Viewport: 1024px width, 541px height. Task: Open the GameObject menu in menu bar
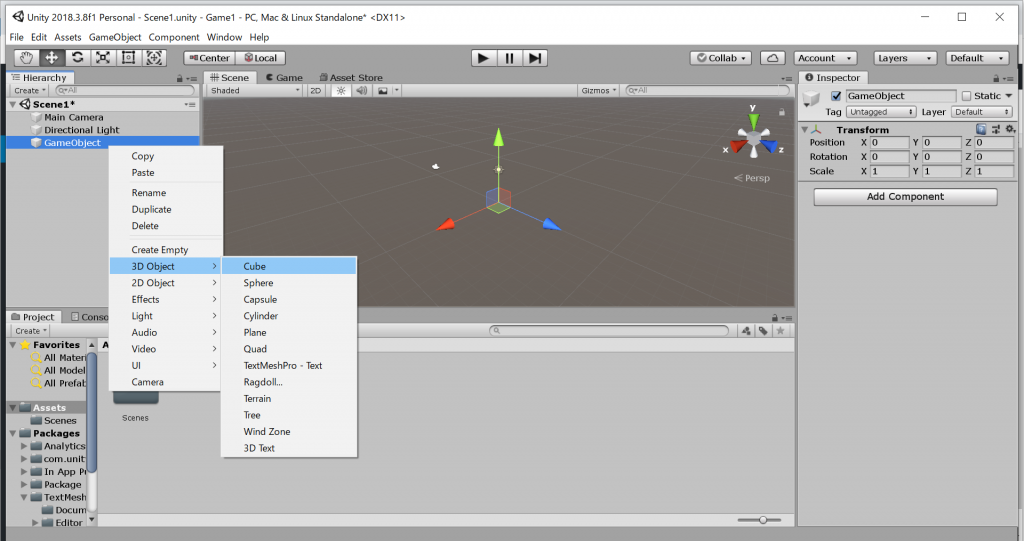(x=115, y=37)
